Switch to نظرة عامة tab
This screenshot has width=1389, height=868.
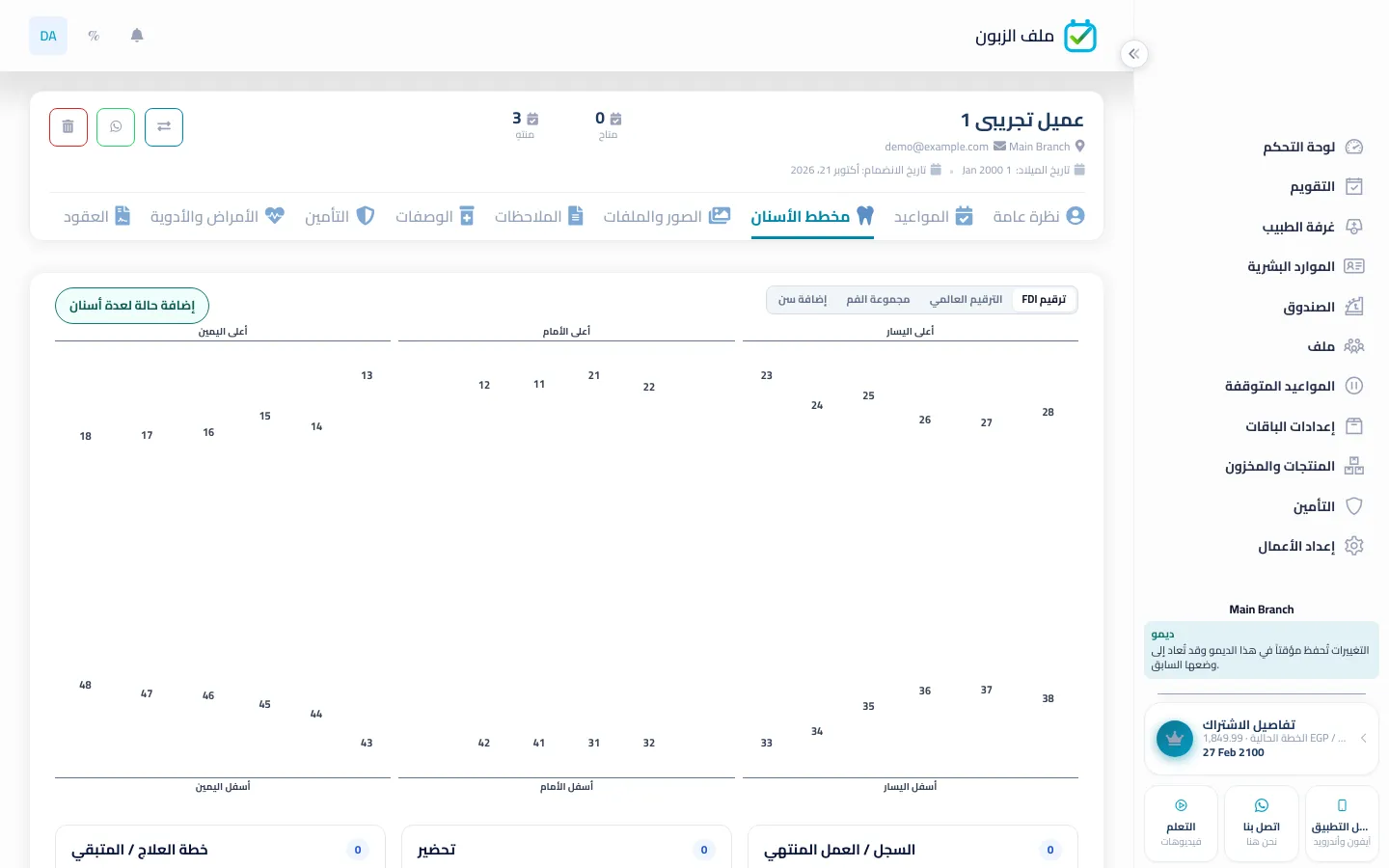[x=1039, y=216]
